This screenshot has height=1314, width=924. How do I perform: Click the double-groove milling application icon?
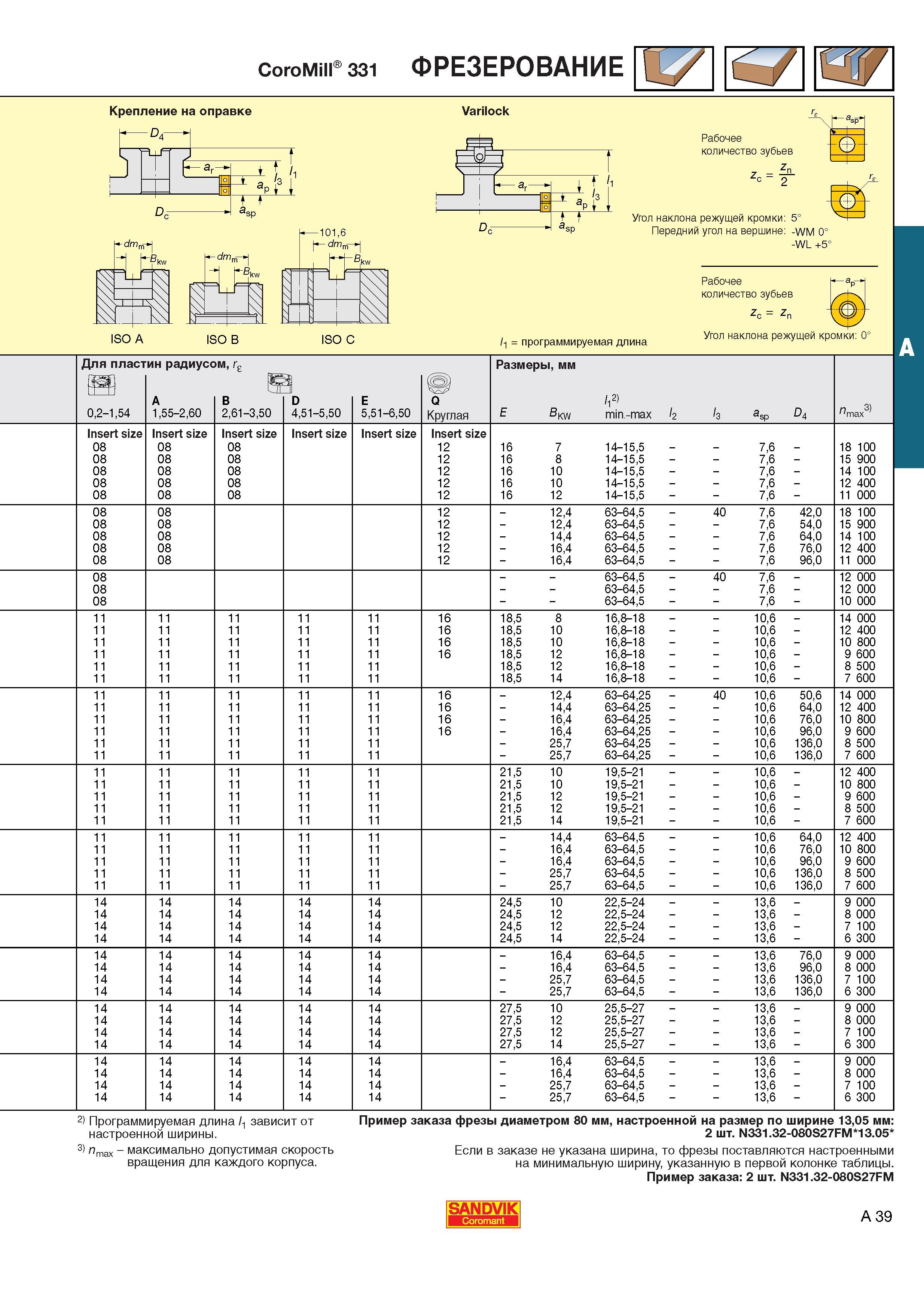coord(854,69)
